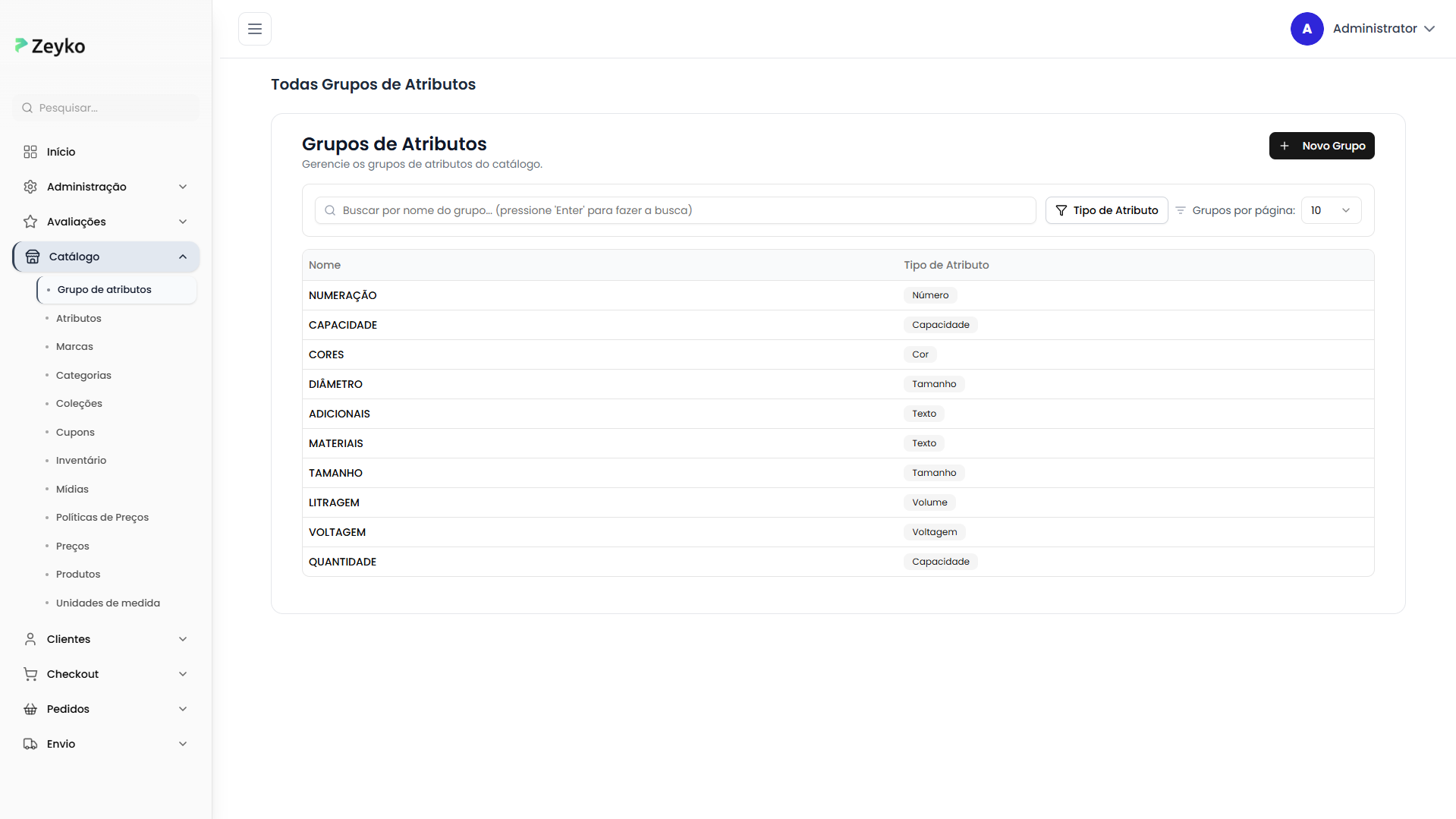Click the group name search input field
The image size is (1456, 819).
point(674,210)
